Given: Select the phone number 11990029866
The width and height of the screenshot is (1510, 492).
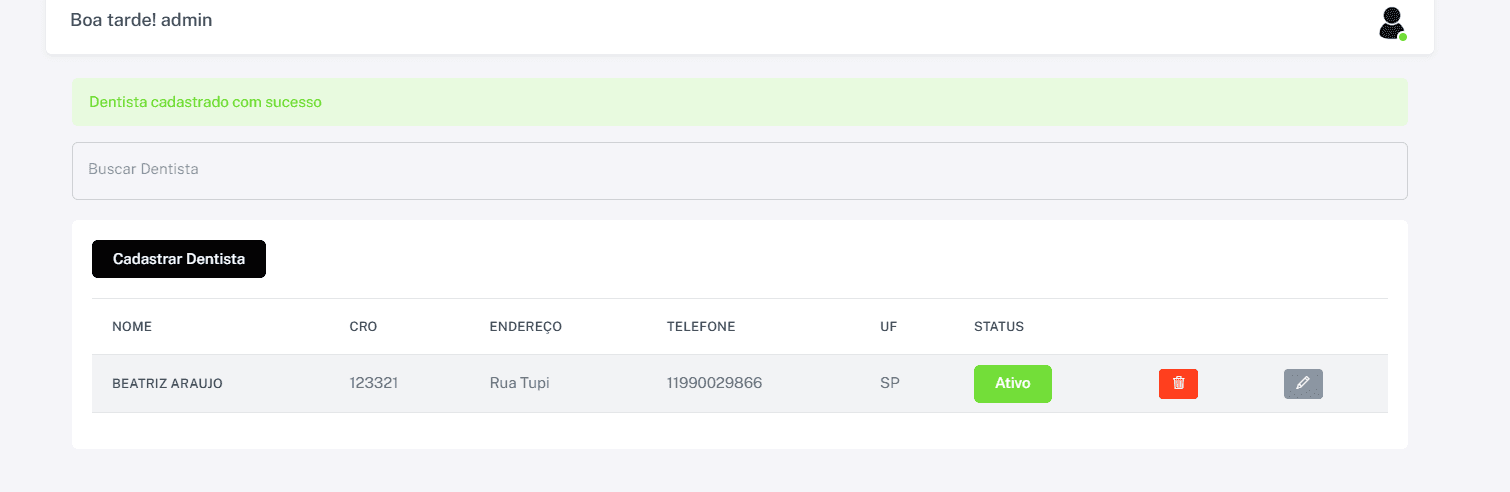Looking at the screenshot, I should (x=715, y=383).
